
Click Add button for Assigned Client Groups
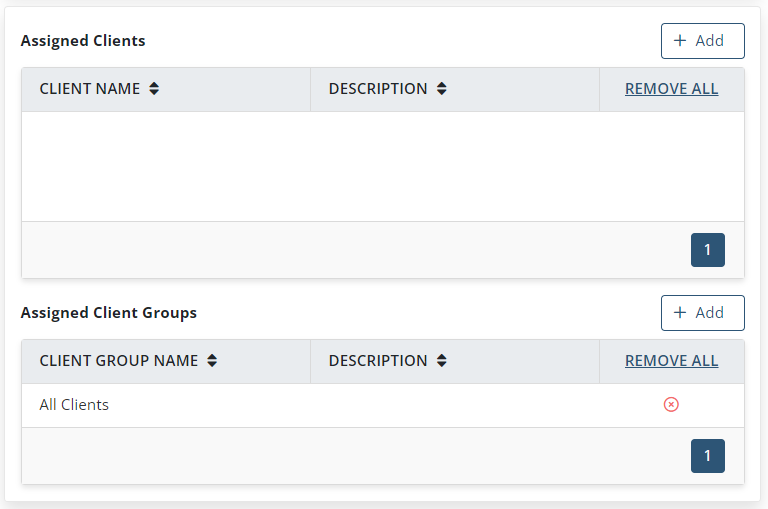[x=702, y=313]
